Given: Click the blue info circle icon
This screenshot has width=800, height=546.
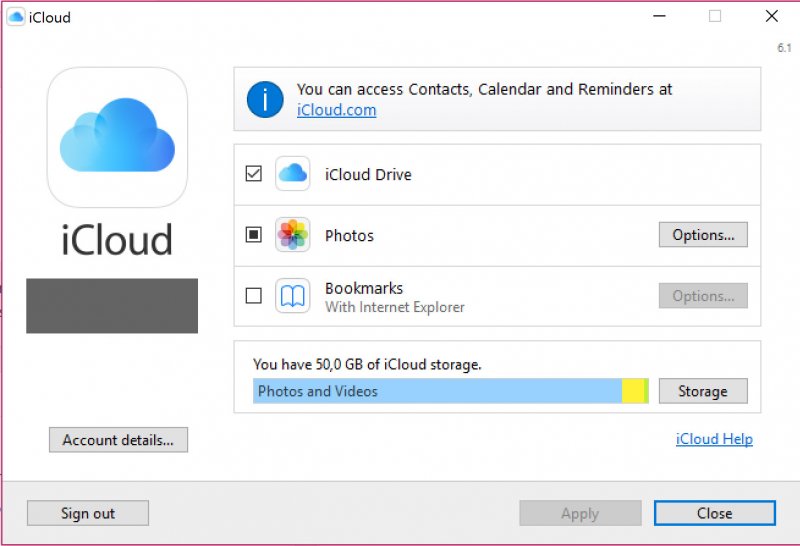Looking at the screenshot, I should pyautogui.click(x=265, y=100).
